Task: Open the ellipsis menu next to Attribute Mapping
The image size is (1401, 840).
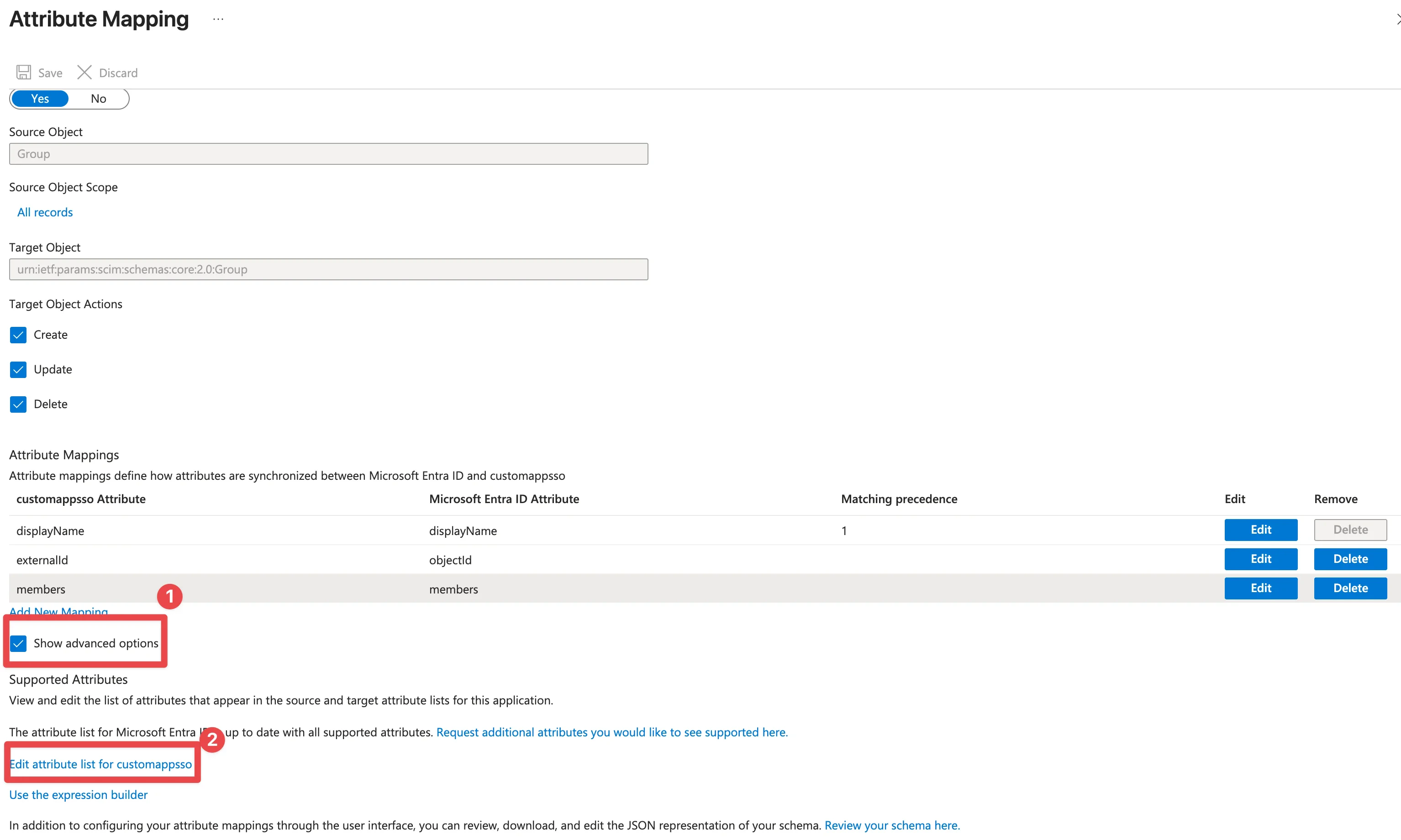Action: click(218, 19)
